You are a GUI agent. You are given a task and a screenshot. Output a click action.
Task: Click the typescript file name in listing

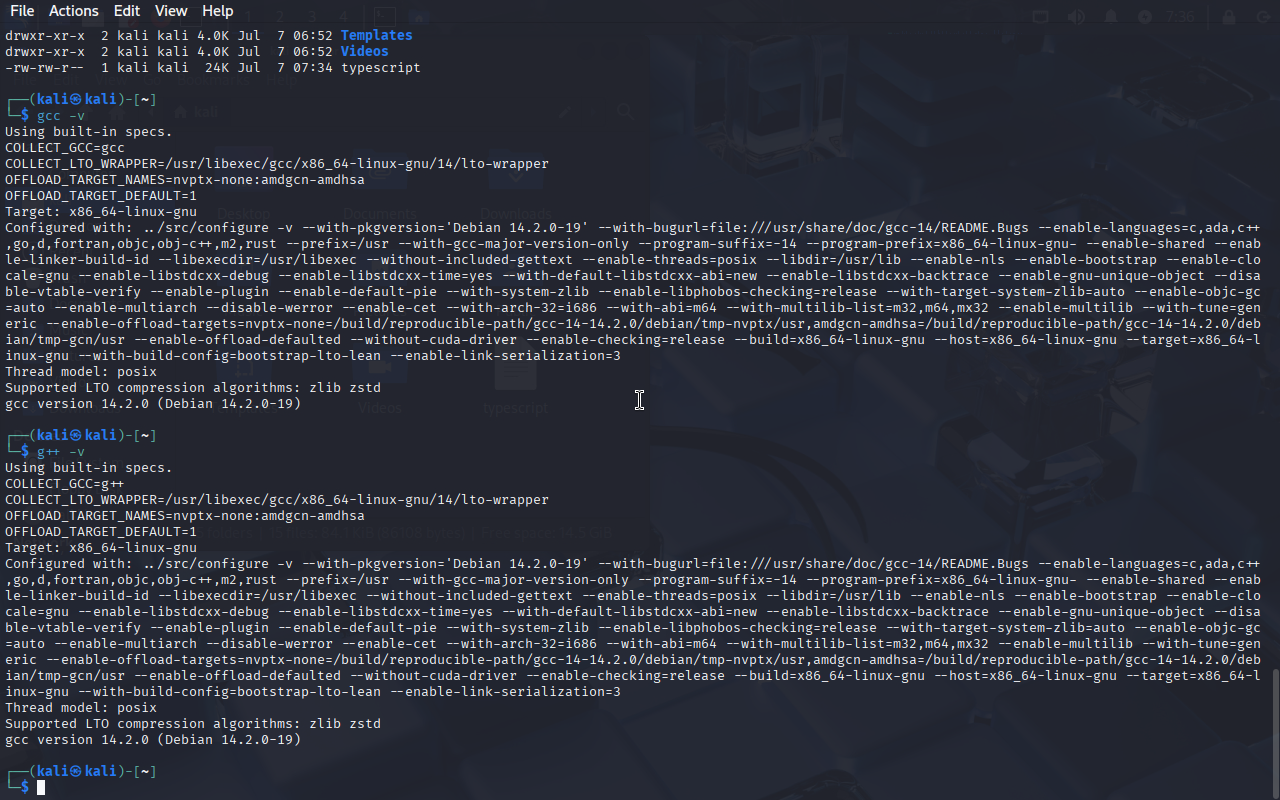380,67
